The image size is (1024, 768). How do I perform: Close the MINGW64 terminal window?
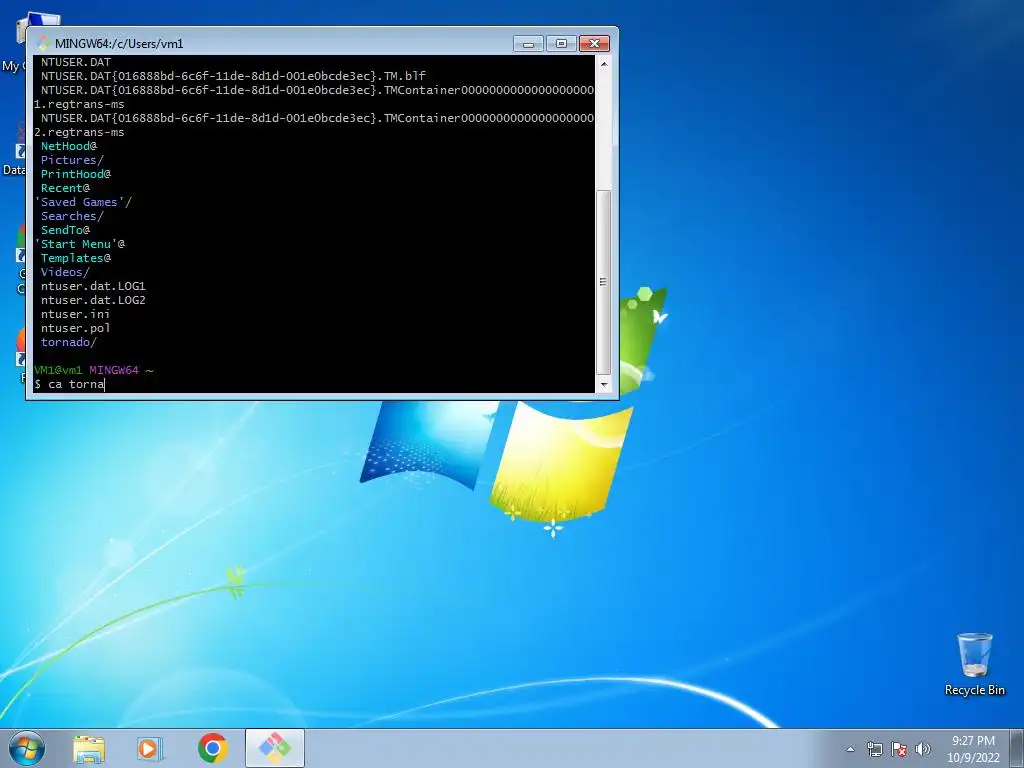(x=594, y=44)
